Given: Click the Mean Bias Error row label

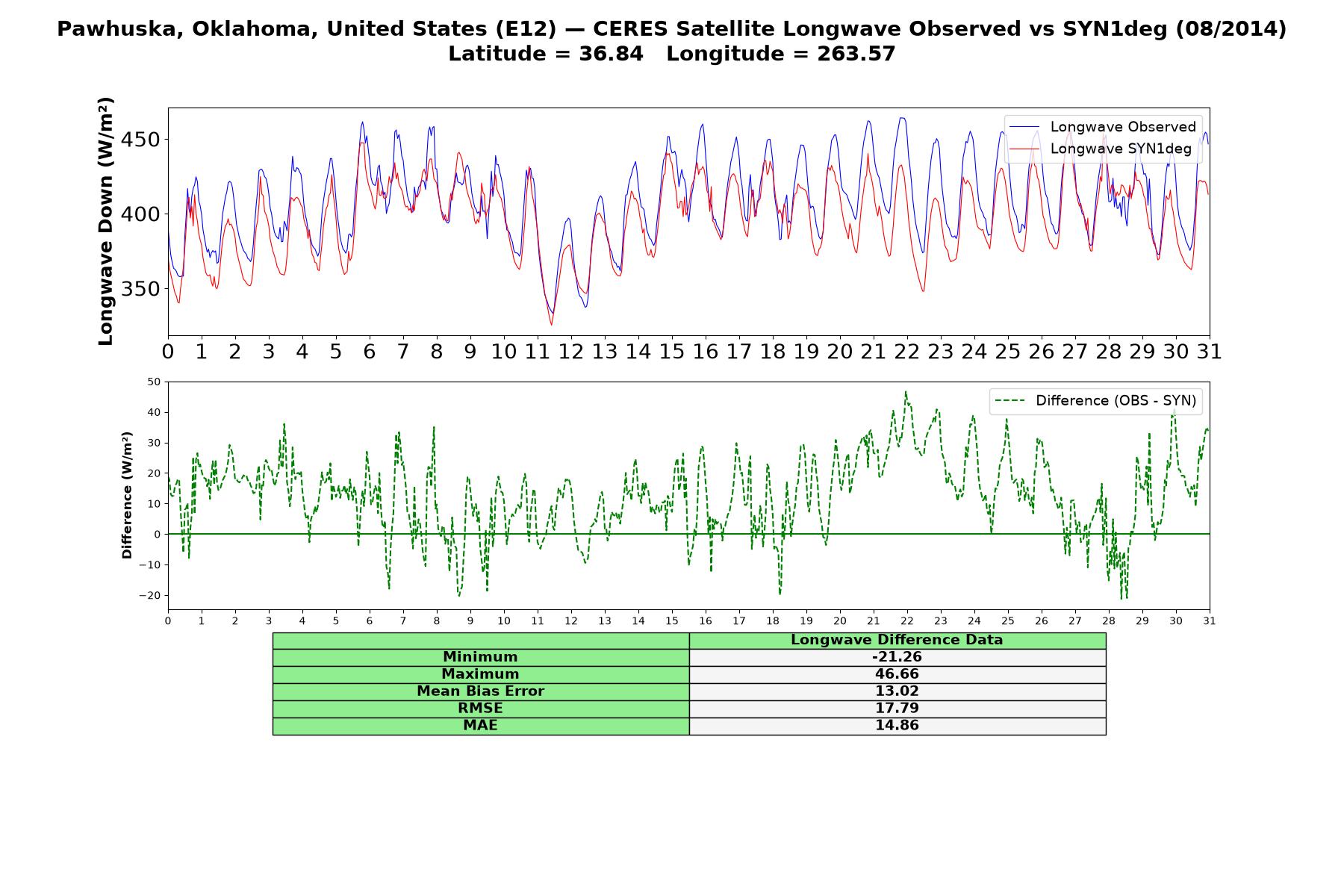Looking at the screenshot, I should coord(481,691).
